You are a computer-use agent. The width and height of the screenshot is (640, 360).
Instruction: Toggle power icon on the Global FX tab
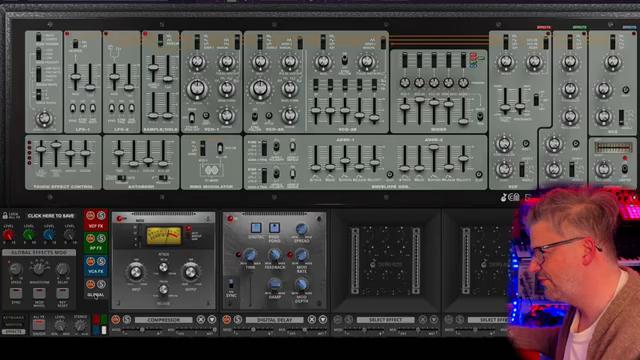click(x=91, y=284)
